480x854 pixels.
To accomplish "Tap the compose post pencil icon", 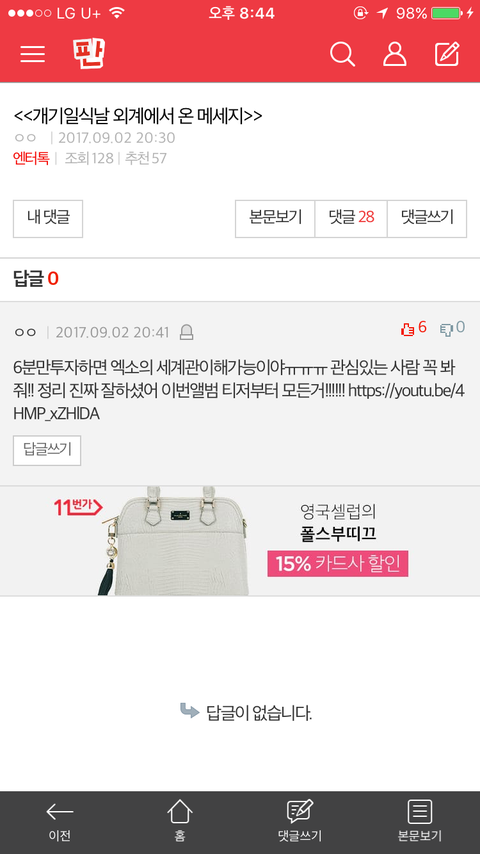I will coord(447,54).
